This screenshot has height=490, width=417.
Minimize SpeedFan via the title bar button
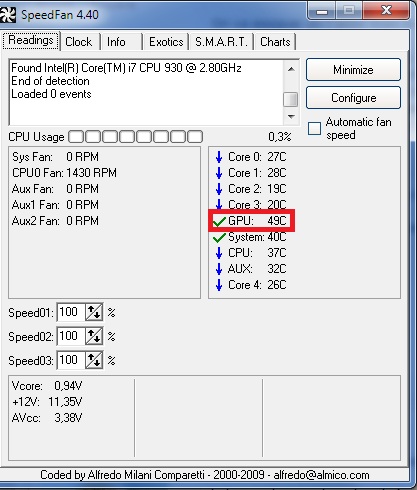tap(322, 11)
